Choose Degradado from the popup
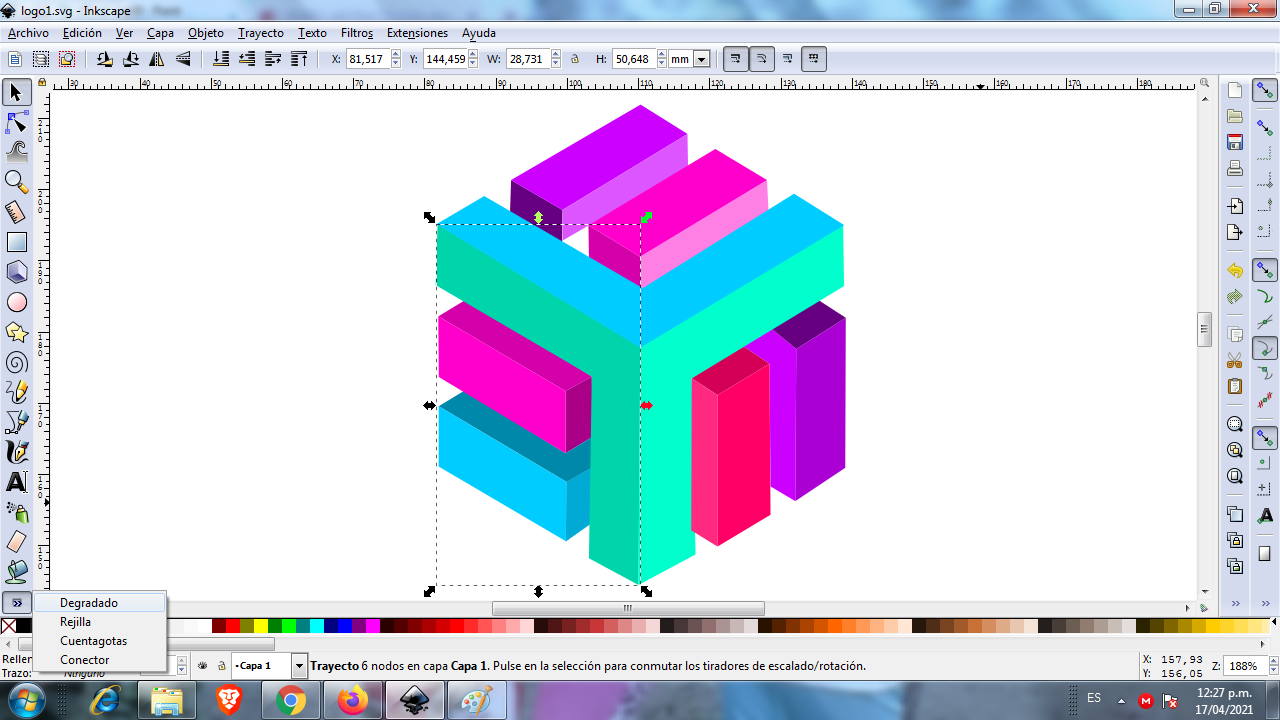The height and width of the screenshot is (720, 1280). (x=100, y=603)
